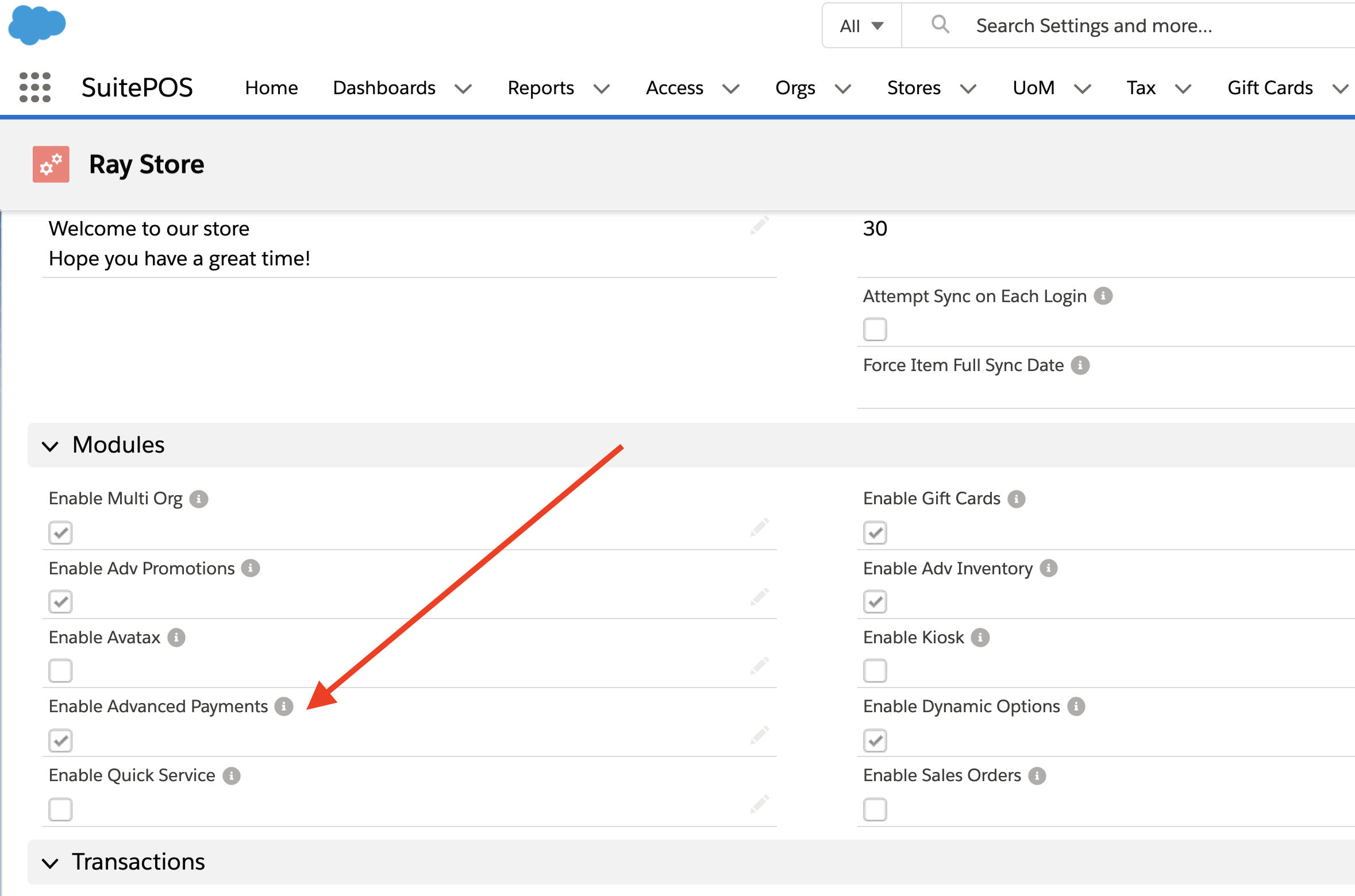Edit the welcome message with the pencil icon
The image size is (1355, 896).
point(759,225)
